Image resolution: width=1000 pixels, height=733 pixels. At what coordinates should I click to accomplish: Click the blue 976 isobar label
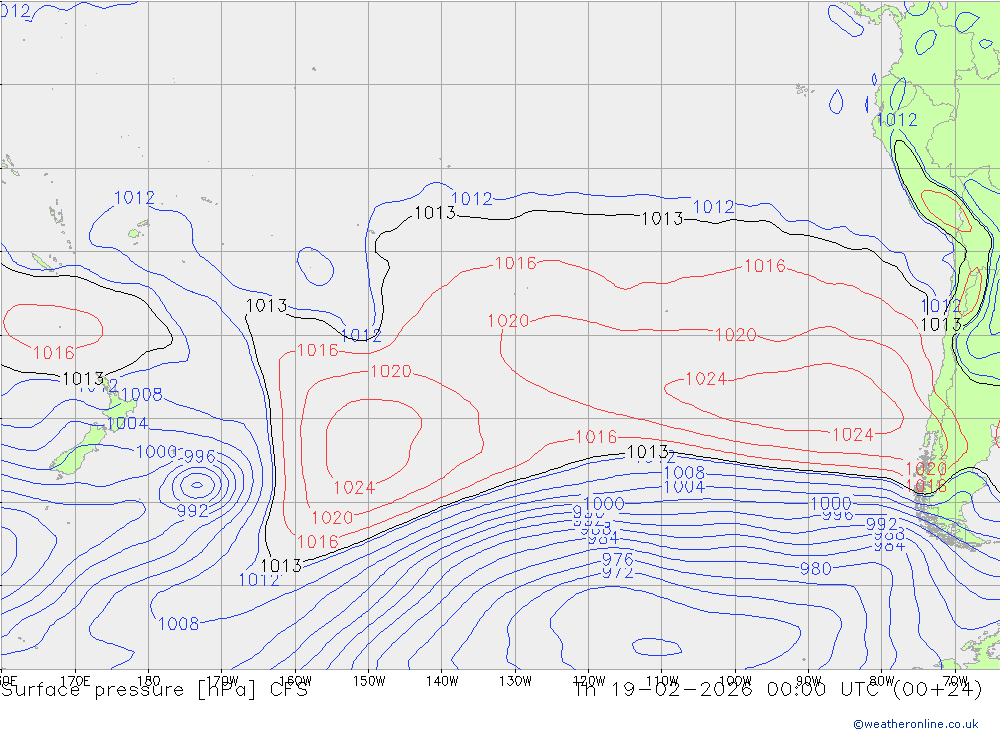(x=617, y=559)
